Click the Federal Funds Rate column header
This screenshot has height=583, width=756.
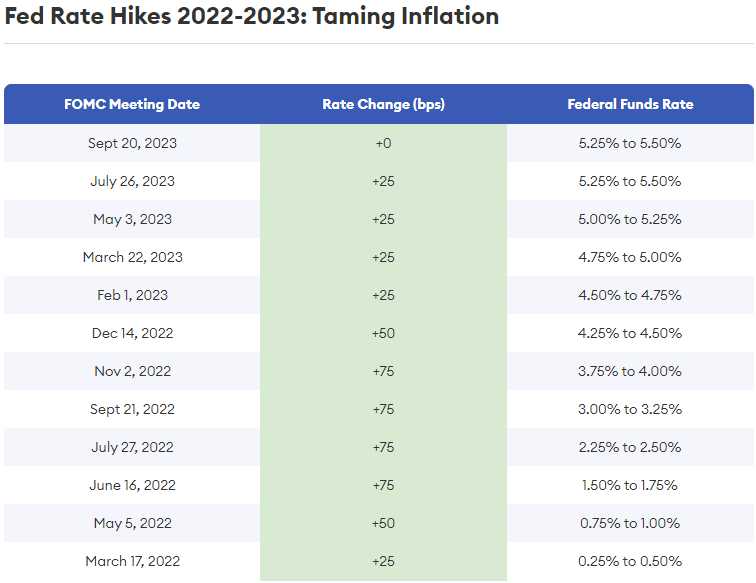click(630, 104)
